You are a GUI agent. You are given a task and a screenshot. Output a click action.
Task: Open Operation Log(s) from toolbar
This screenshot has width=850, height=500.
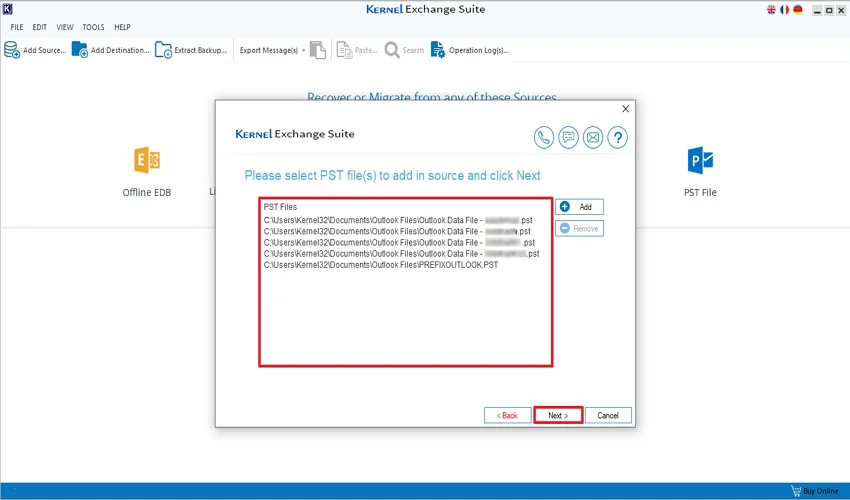click(469, 50)
